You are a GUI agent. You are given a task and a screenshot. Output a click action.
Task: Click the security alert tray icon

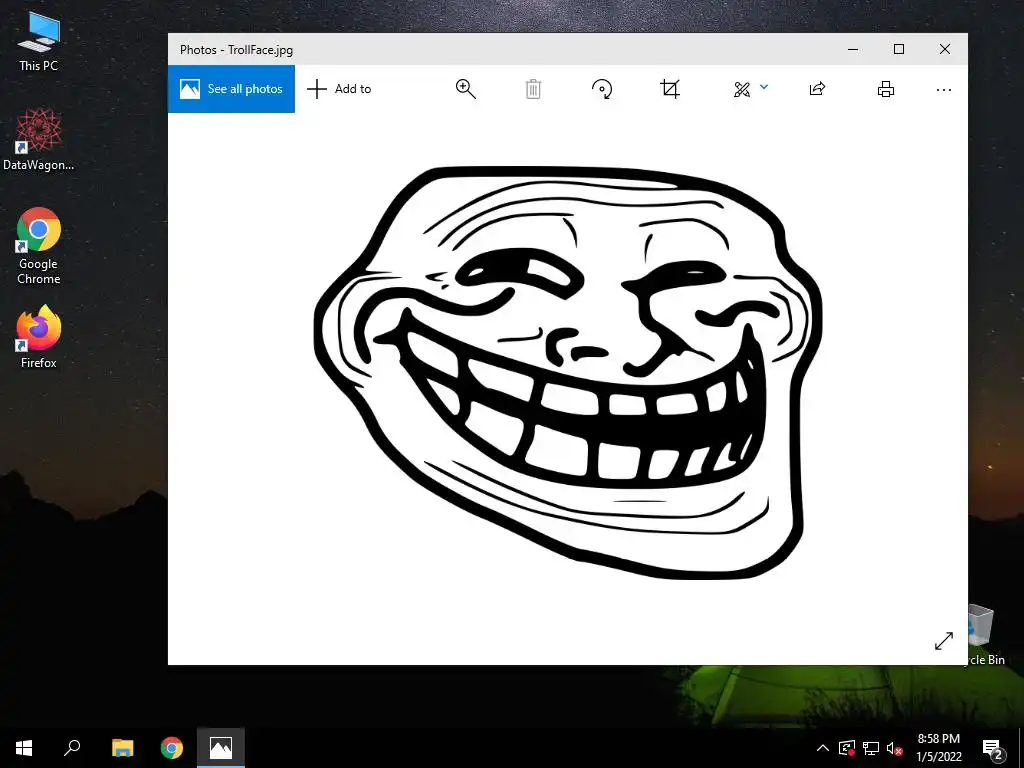point(847,748)
